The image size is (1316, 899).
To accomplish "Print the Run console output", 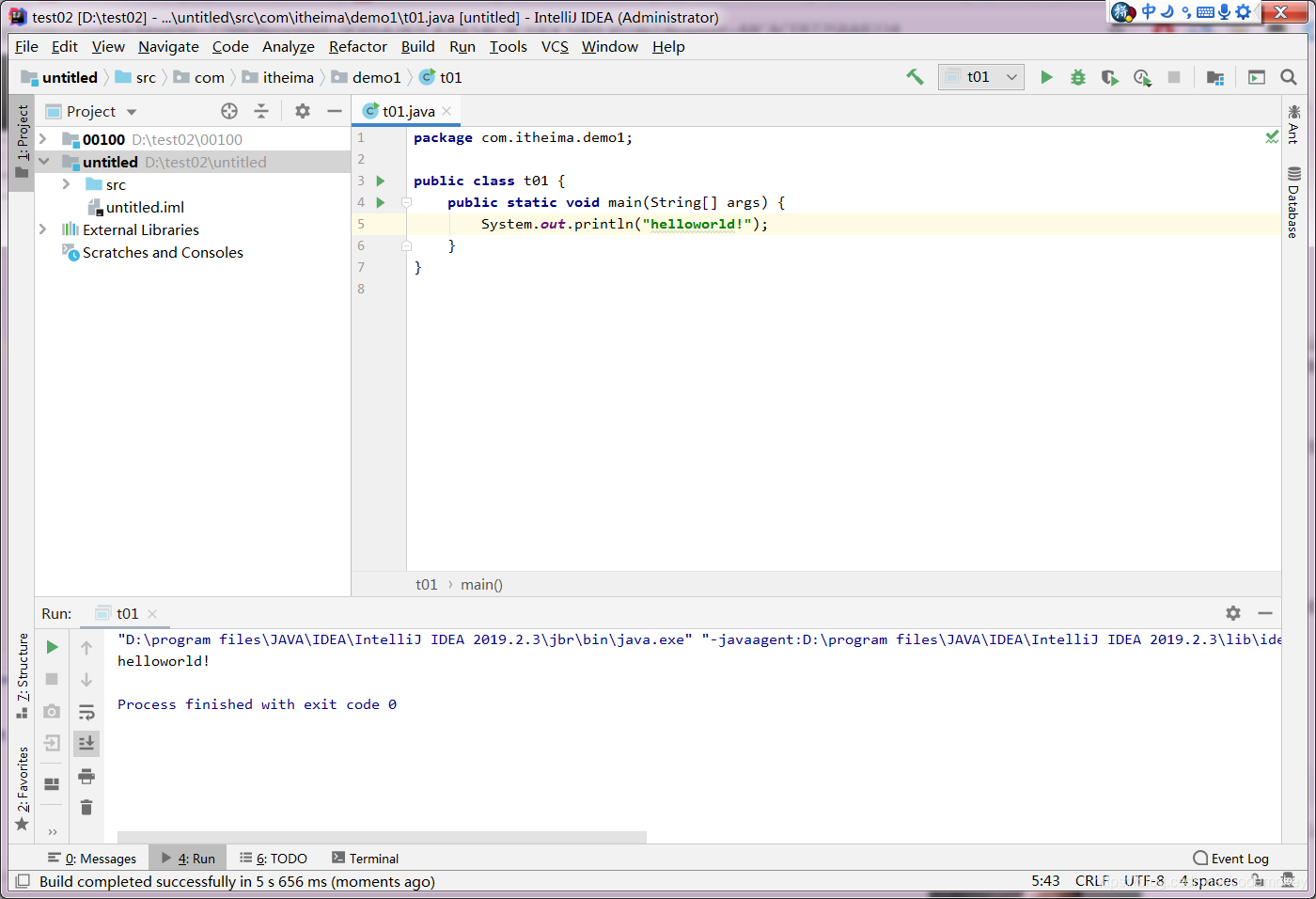I will click(x=86, y=776).
